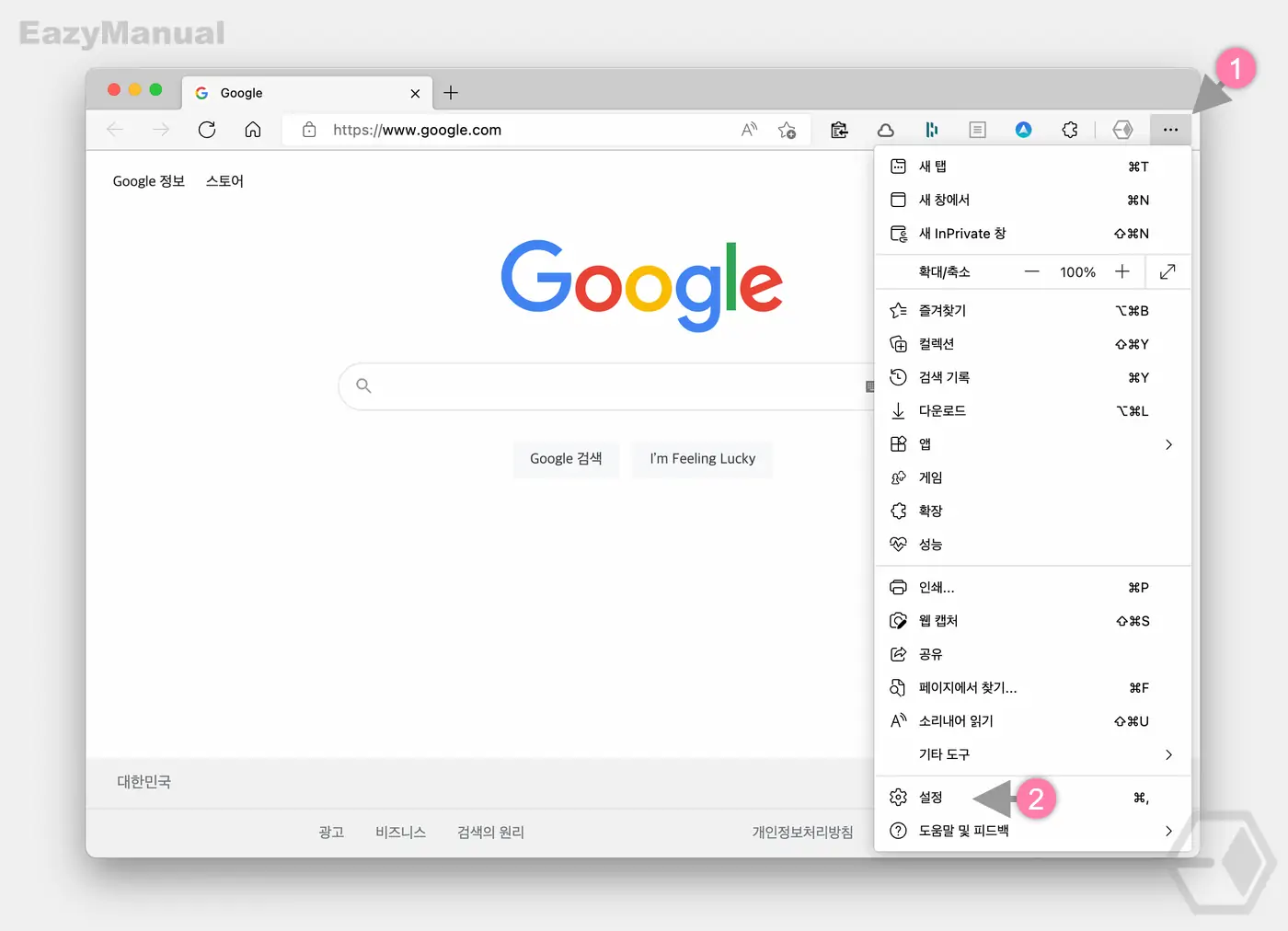Select the Google tab
The width and height of the screenshot is (1288, 931).
click(306, 93)
